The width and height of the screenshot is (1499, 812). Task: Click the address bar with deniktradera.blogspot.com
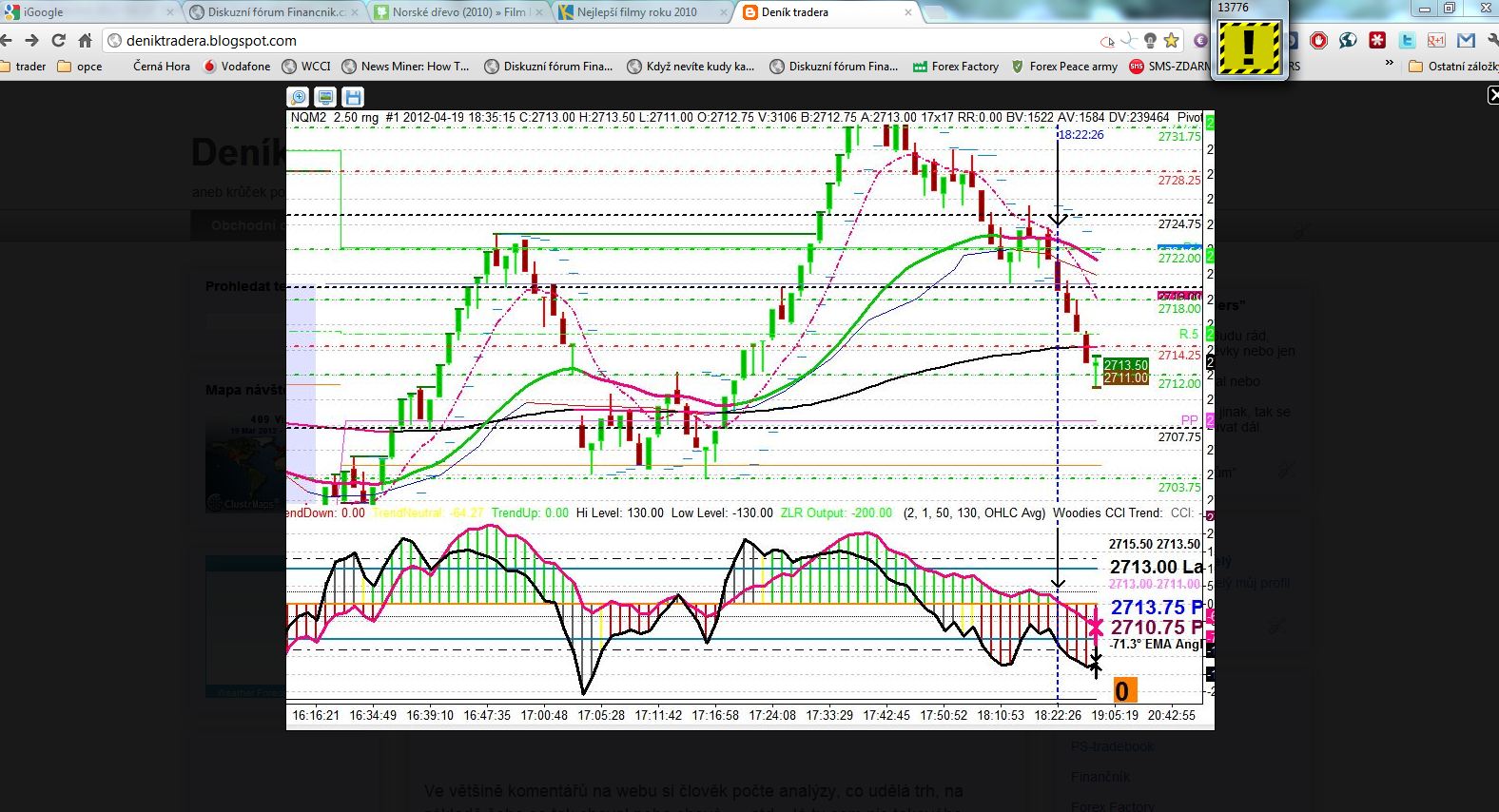571,41
